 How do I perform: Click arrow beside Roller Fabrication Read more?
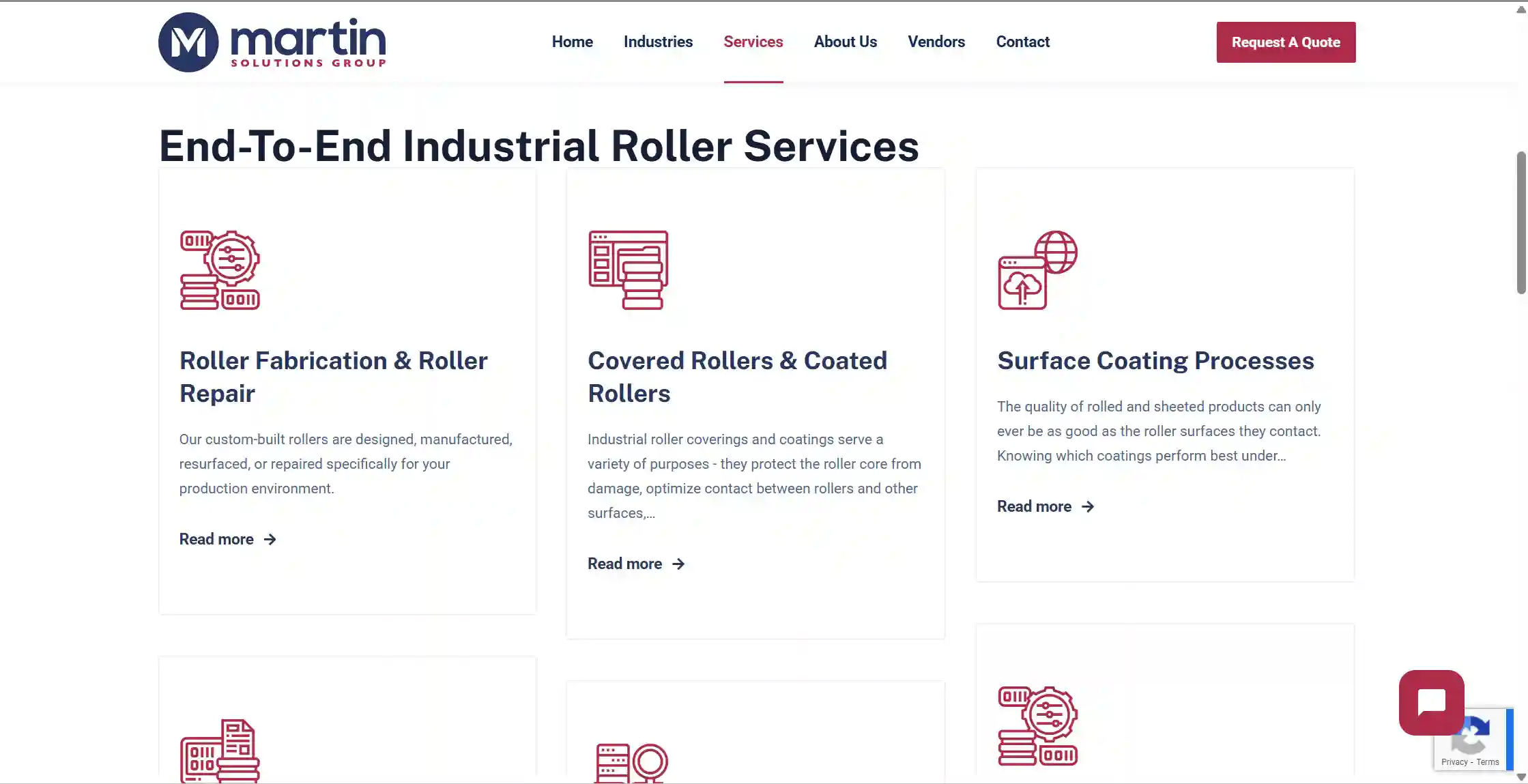tap(270, 540)
